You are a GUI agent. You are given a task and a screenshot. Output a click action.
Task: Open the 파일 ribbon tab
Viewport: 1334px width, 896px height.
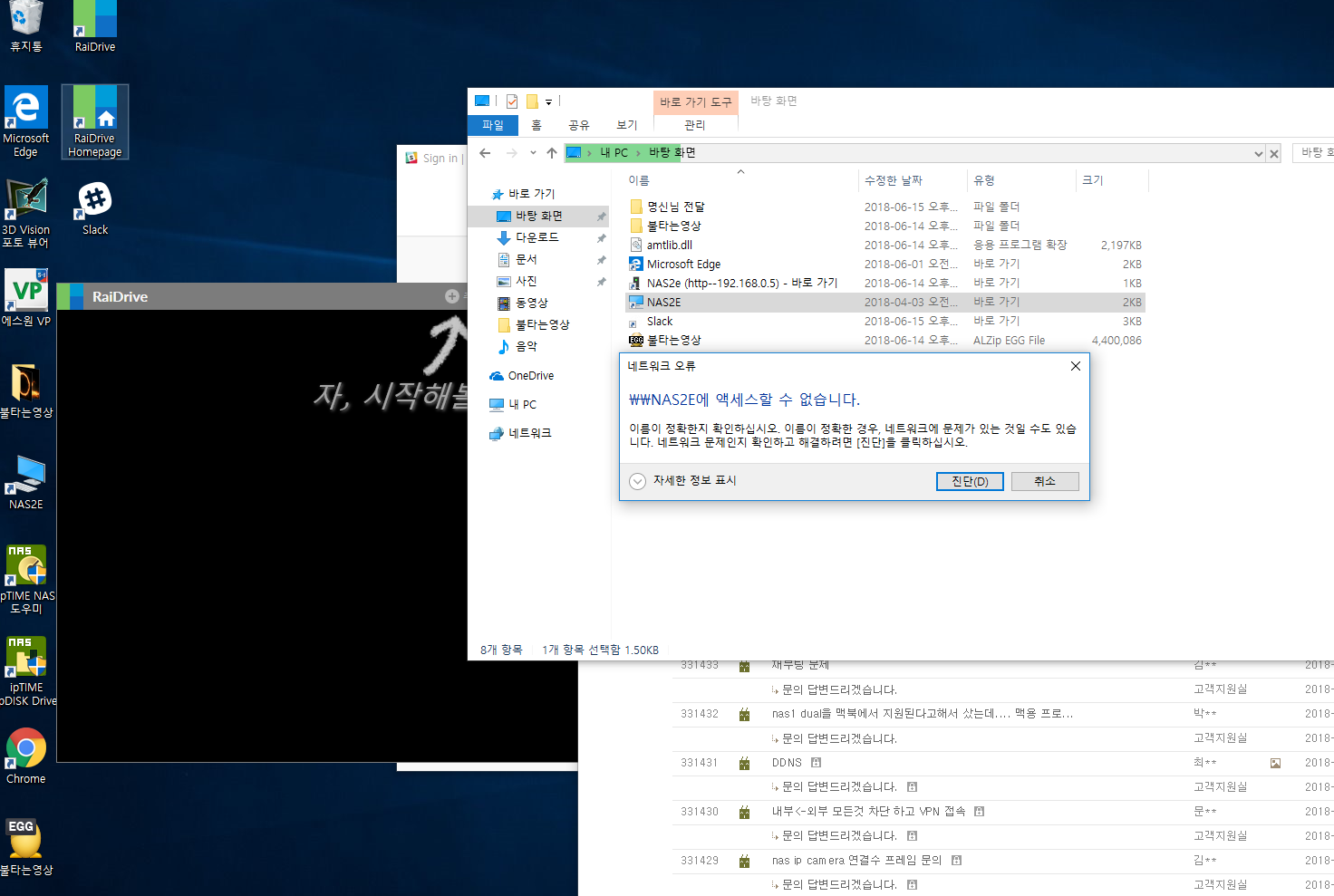(493, 125)
